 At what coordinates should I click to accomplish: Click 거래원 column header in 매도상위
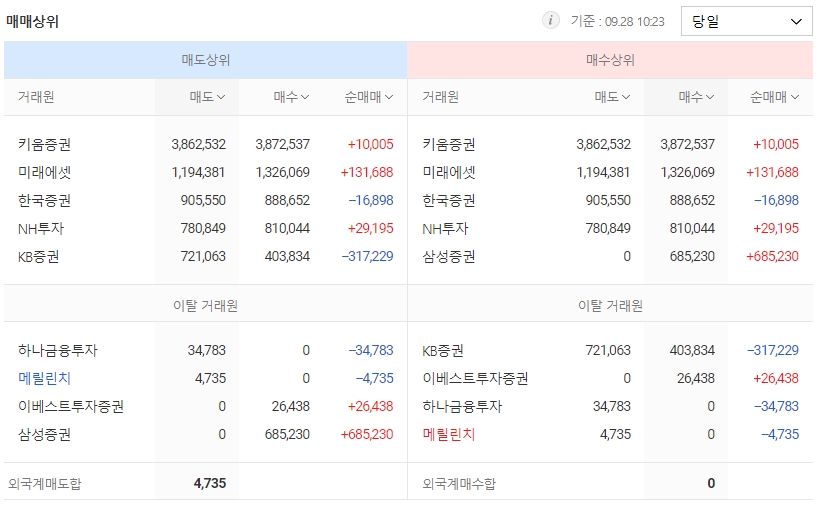tap(36, 97)
